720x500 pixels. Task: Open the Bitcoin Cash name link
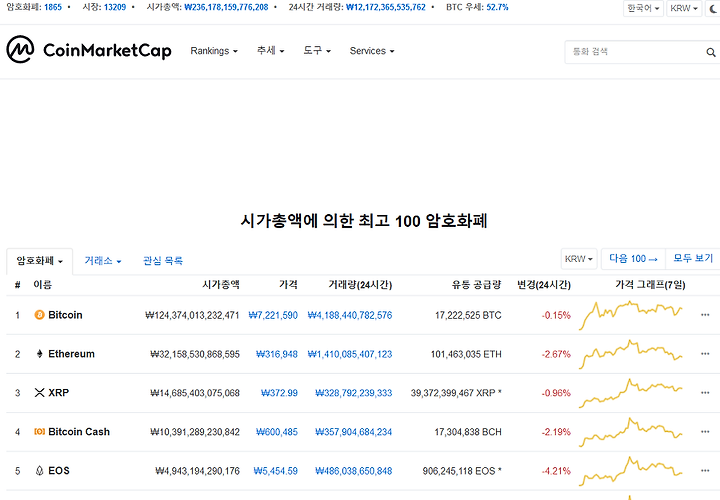(79, 432)
